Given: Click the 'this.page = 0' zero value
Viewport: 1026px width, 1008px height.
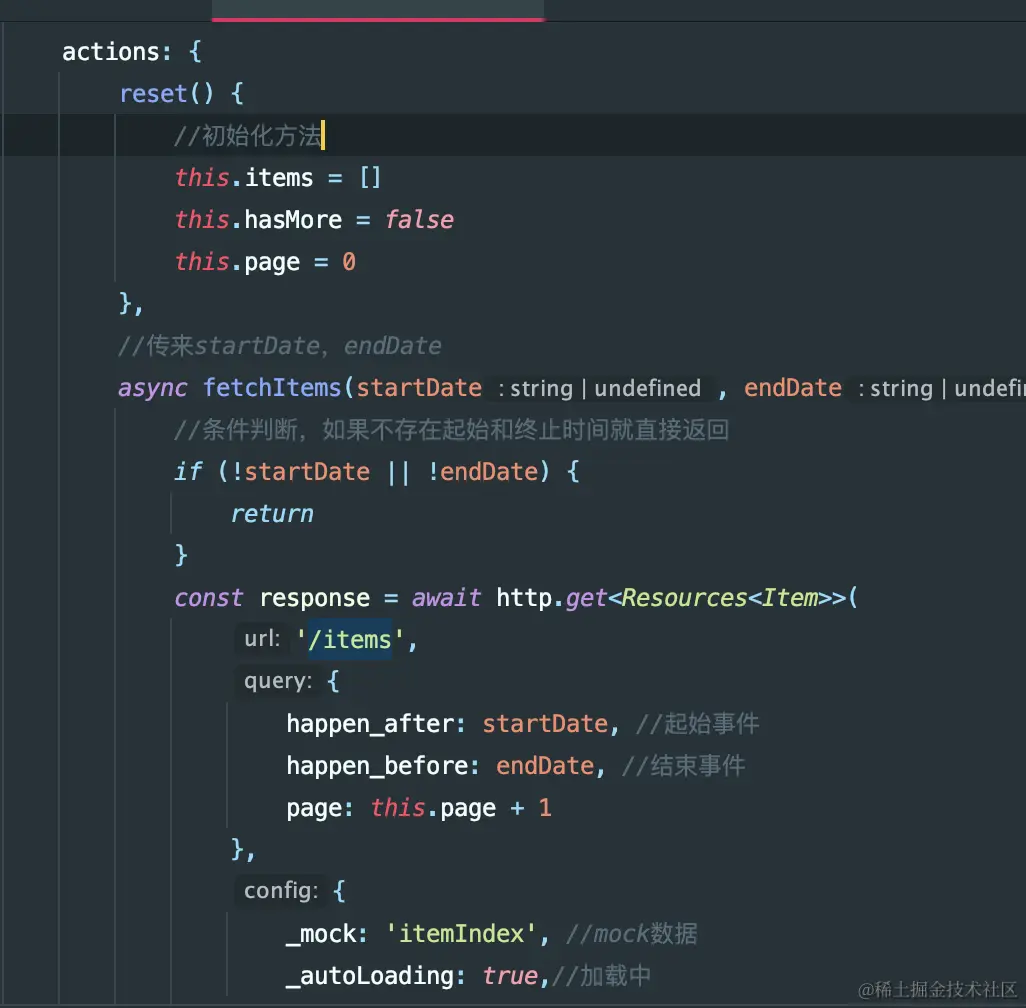Looking at the screenshot, I should click(349, 262).
